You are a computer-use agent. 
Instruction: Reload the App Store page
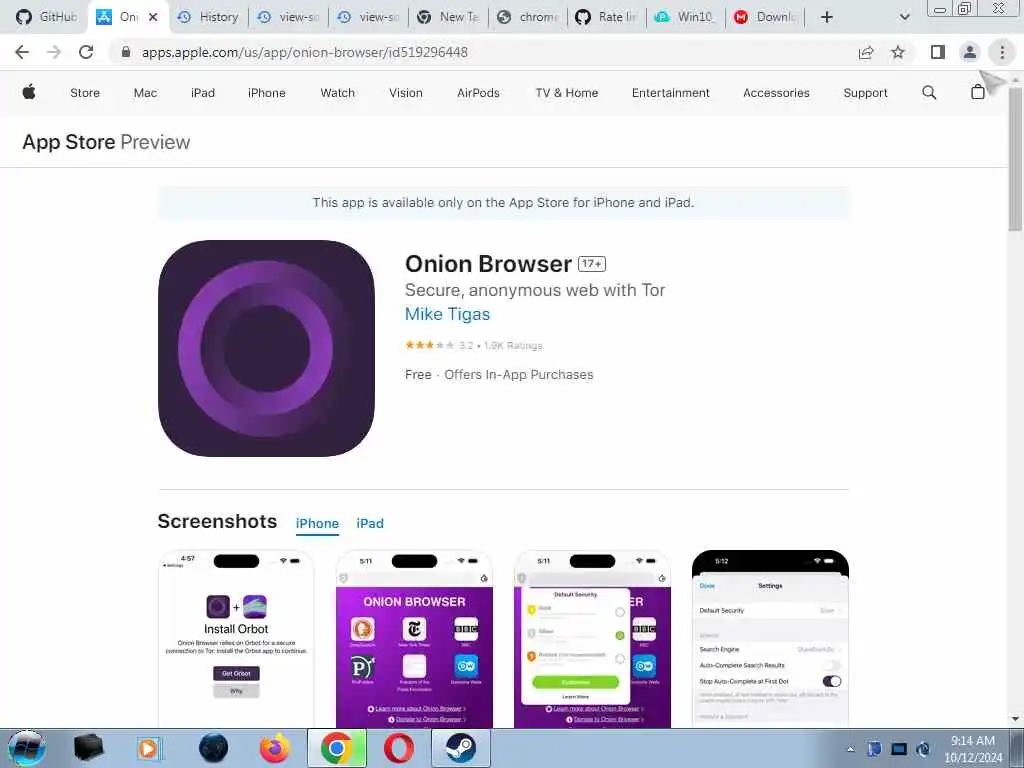[x=86, y=52]
